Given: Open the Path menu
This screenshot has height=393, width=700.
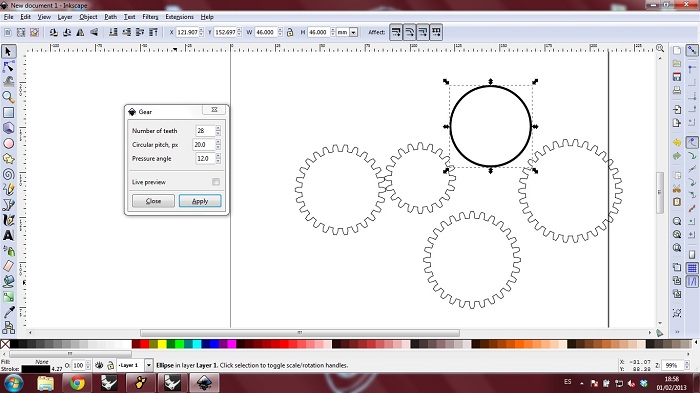Looking at the screenshot, I should [110, 17].
